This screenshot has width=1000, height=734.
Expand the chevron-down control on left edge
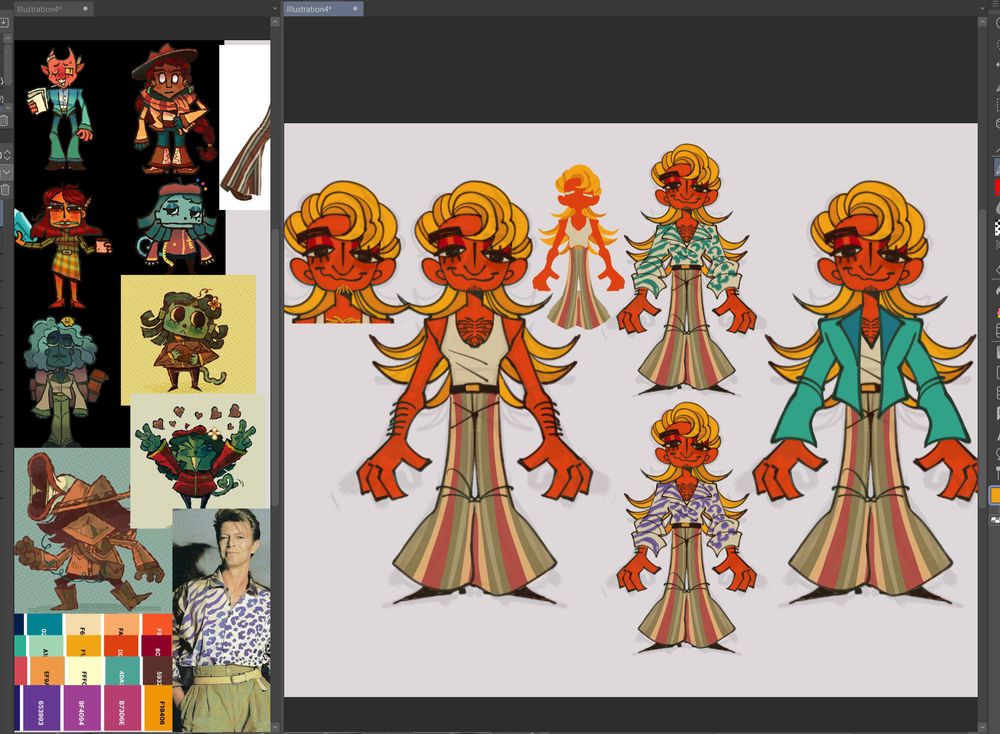click(5, 172)
